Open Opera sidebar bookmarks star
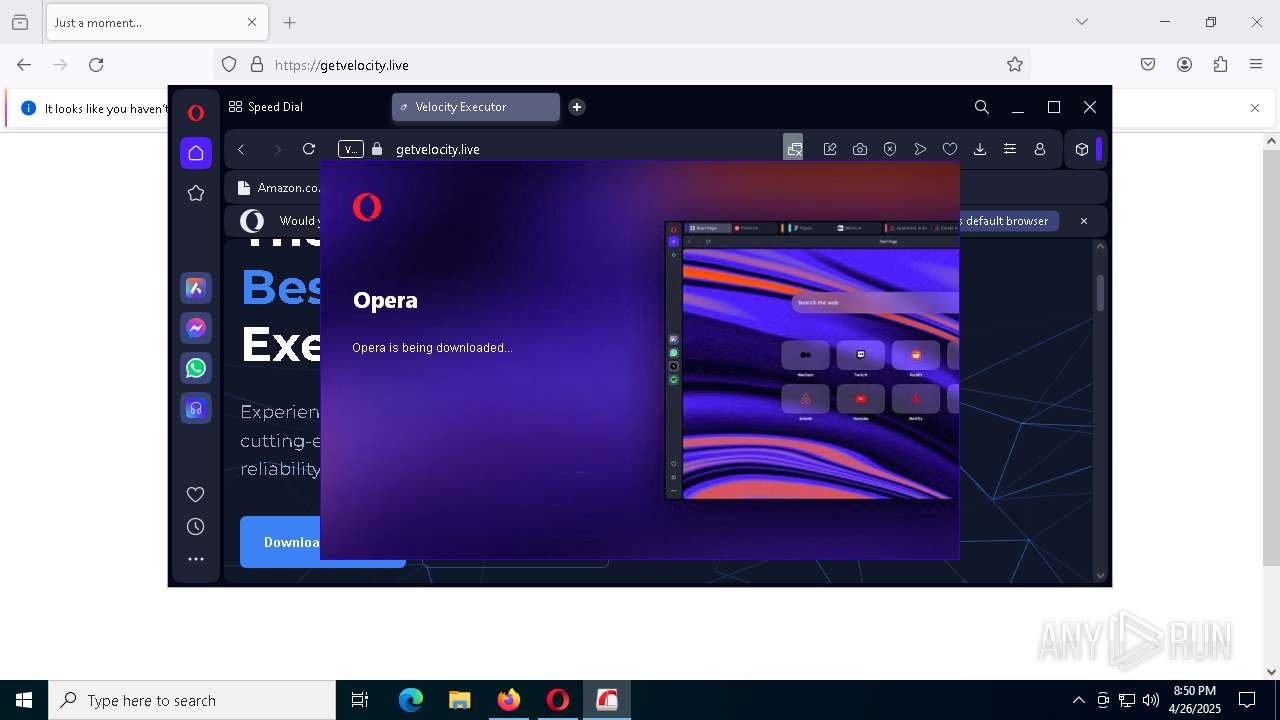 (x=196, y=193)
